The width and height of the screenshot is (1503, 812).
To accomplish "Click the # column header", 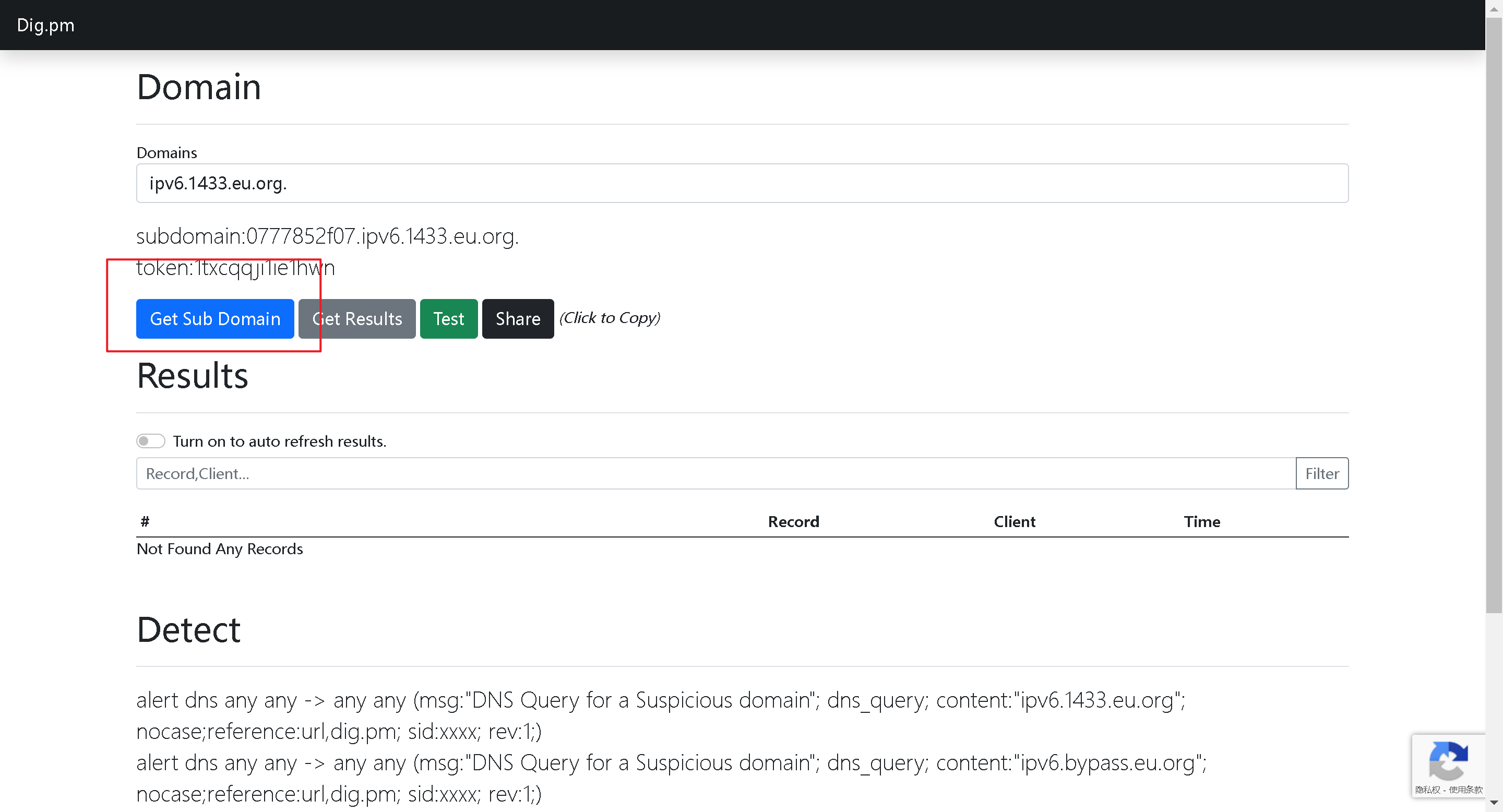I will (145, 521).
